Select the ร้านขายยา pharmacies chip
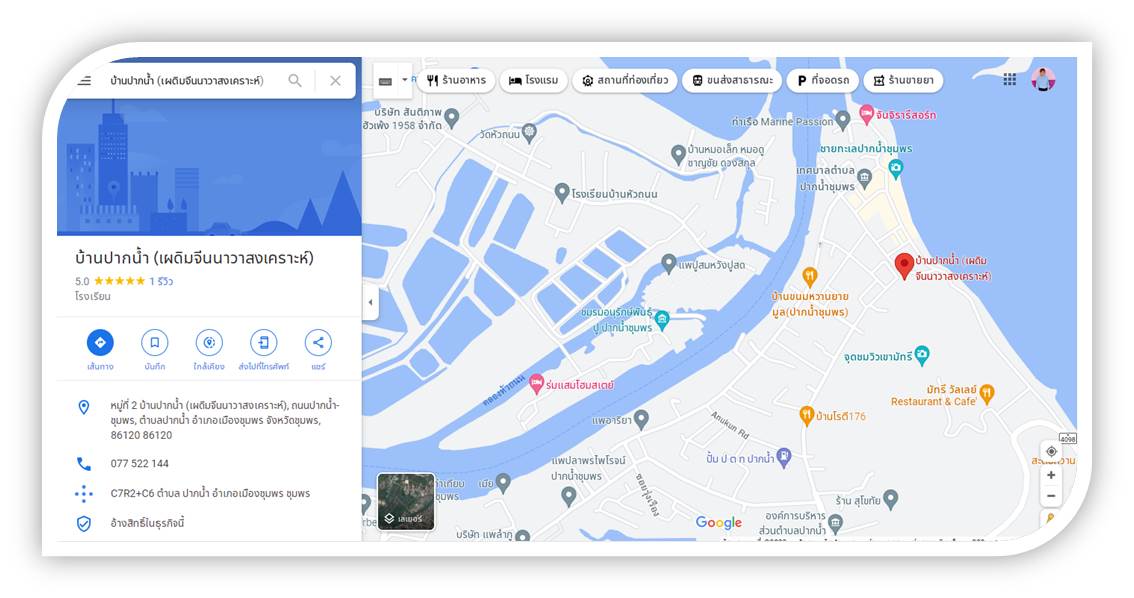This screenshot has width=1134, height=598. point(903,80)
